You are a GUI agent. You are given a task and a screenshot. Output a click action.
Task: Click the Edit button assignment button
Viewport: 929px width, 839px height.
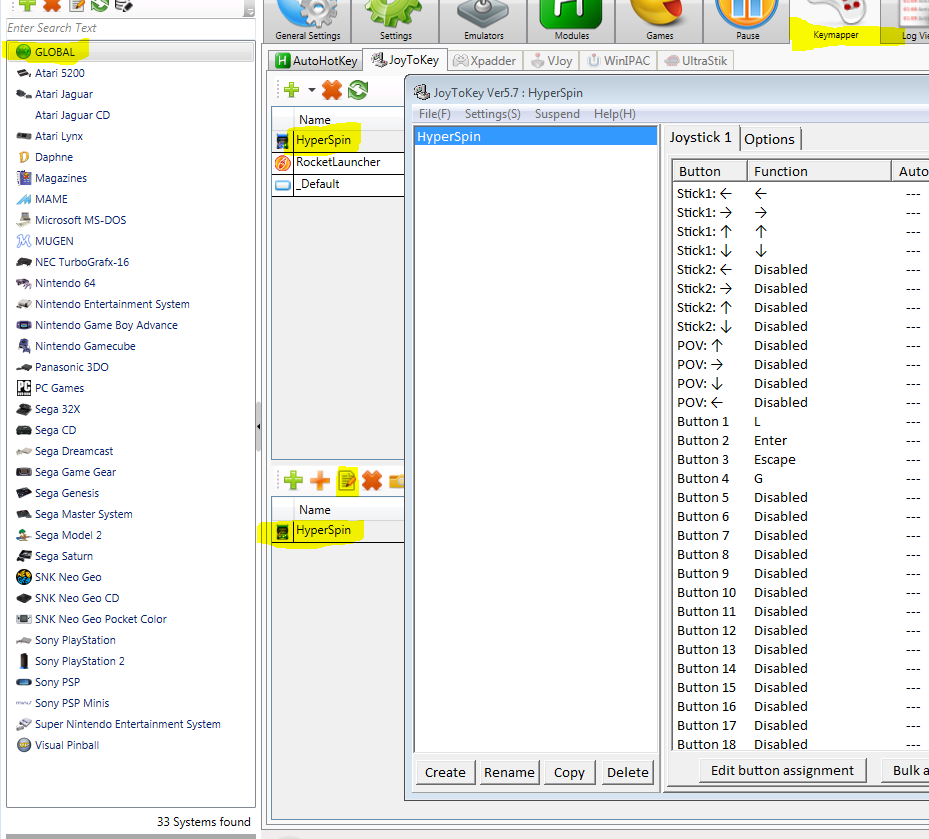pyautogui.click(x=782, y=770)
